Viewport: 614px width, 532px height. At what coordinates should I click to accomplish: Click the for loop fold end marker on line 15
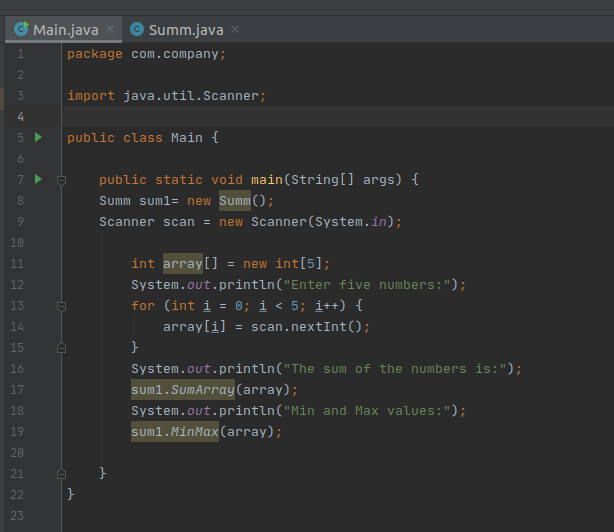(x=61, y=348)
